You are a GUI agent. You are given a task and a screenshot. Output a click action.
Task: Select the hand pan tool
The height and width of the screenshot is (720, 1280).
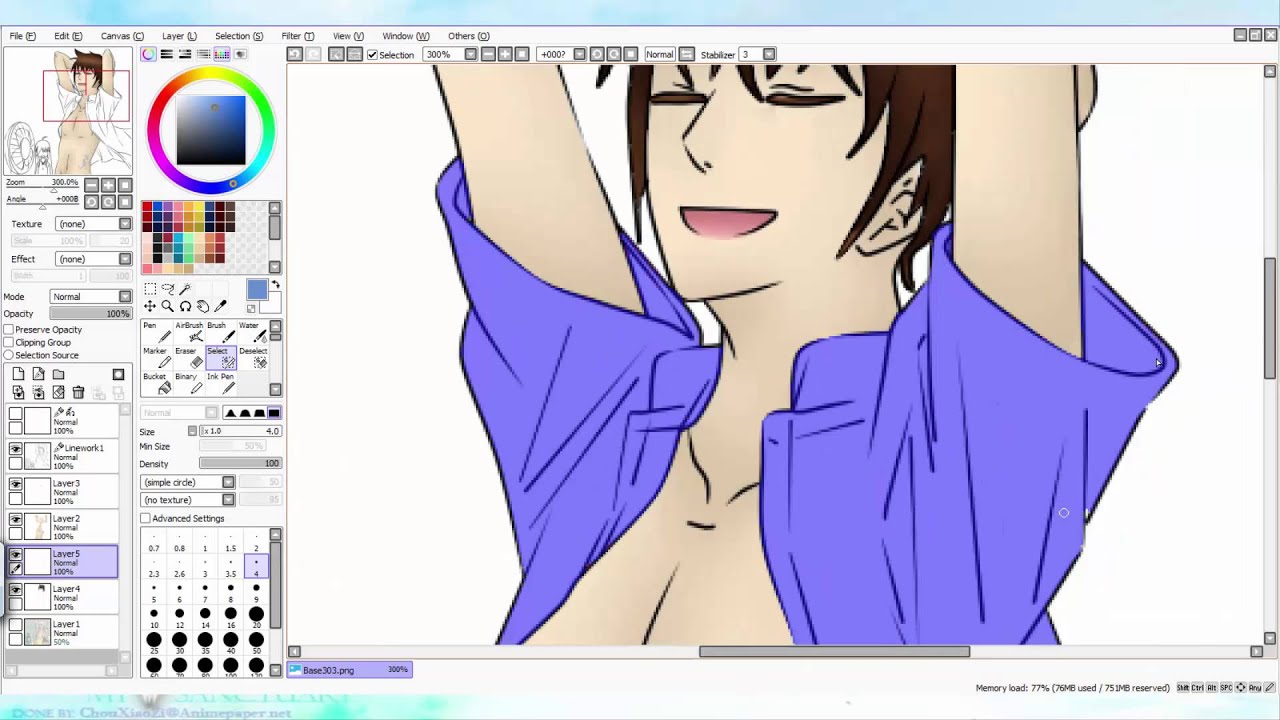click(x=203, y=307)
